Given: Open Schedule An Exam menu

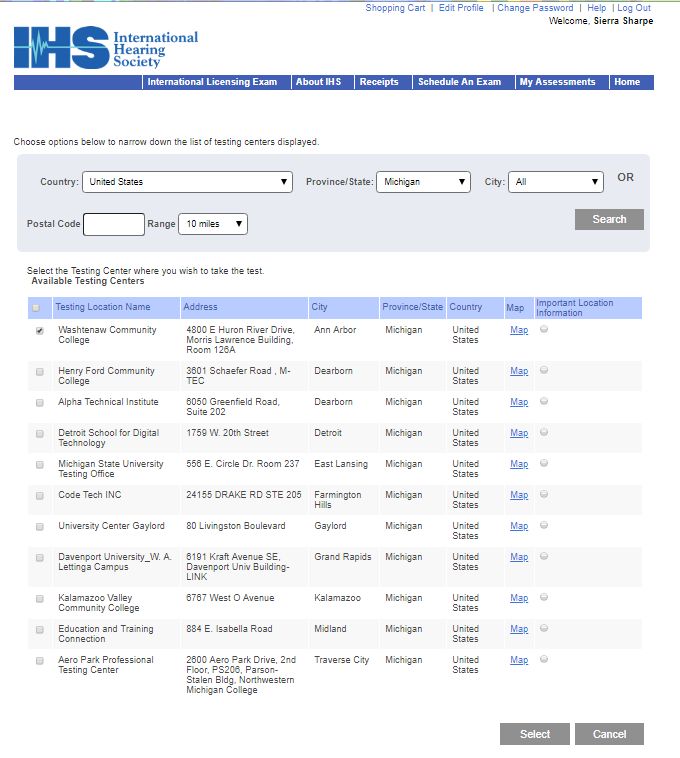Looking at the screenshot, I should point(459,82).
